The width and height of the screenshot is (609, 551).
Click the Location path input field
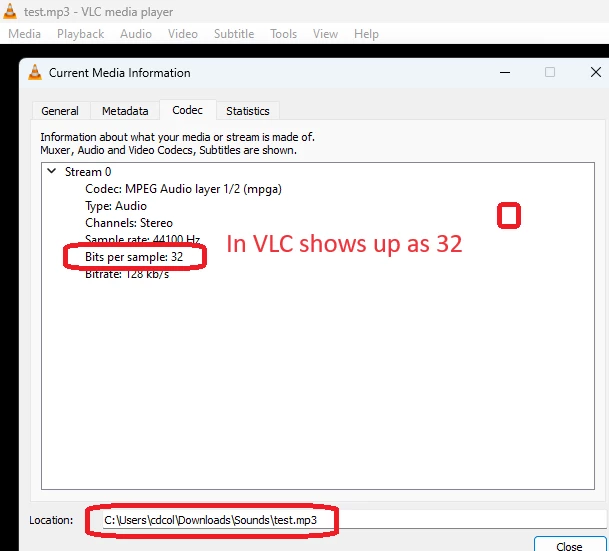(355, 520)
